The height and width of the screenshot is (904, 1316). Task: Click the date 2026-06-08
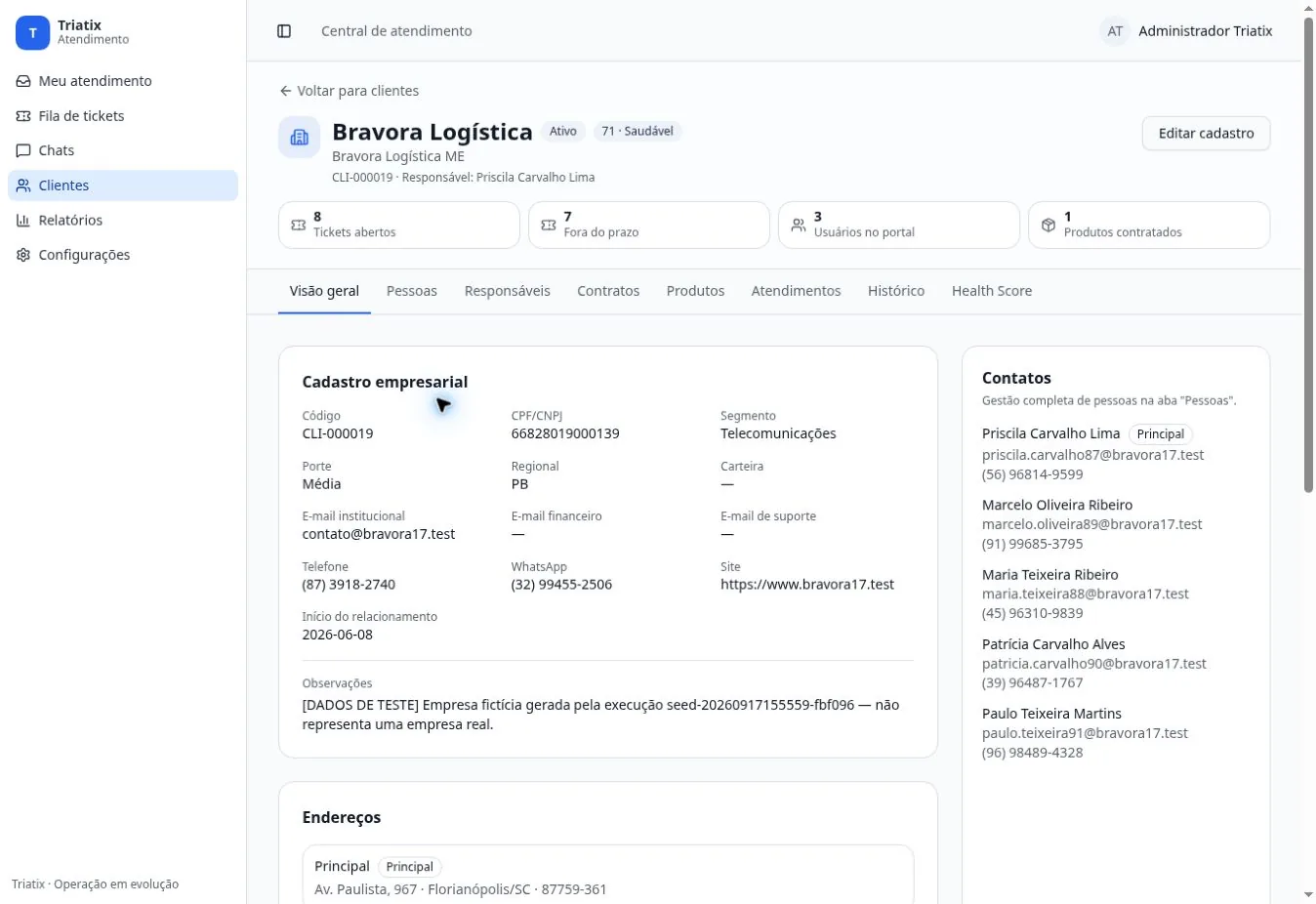pos(338,635)
